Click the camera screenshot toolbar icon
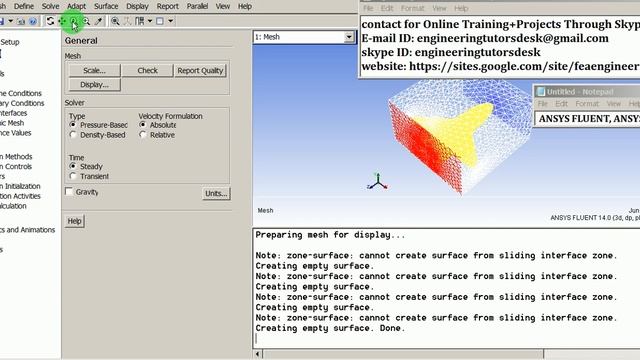The height and width of the screenshot is (360, 640). [x=21, y=21]
